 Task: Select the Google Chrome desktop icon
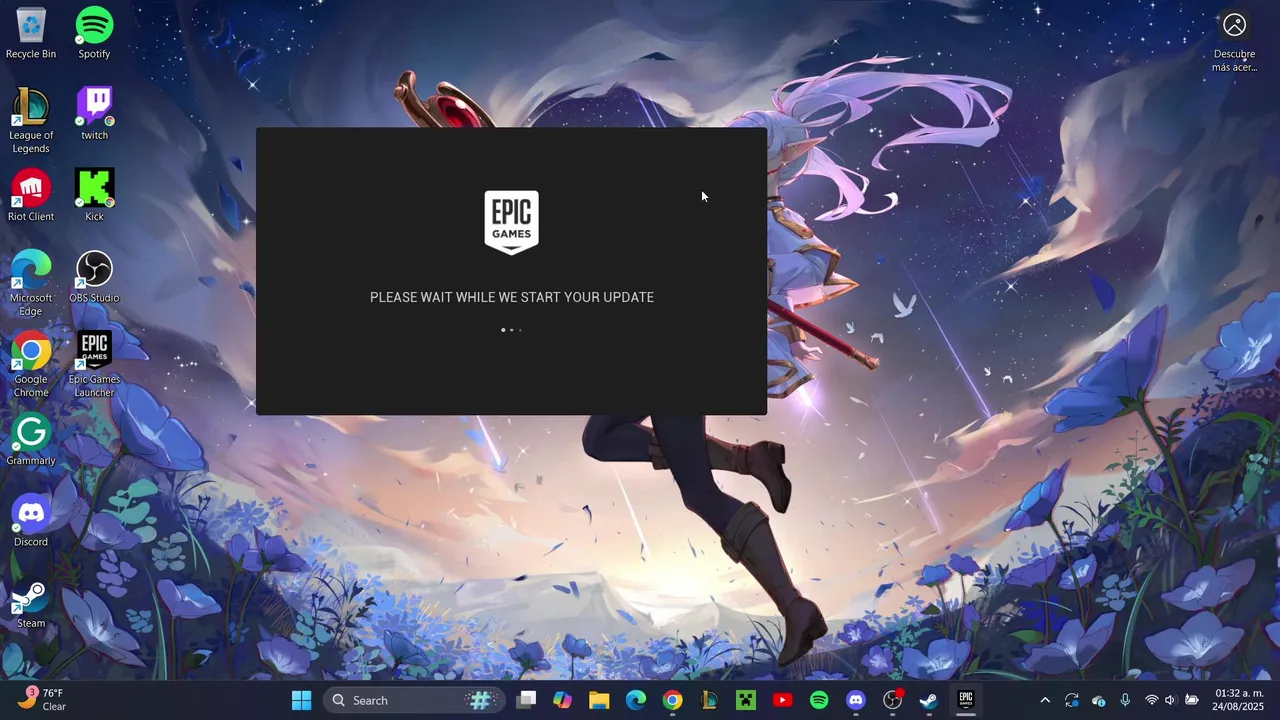[x=31, y=365]
